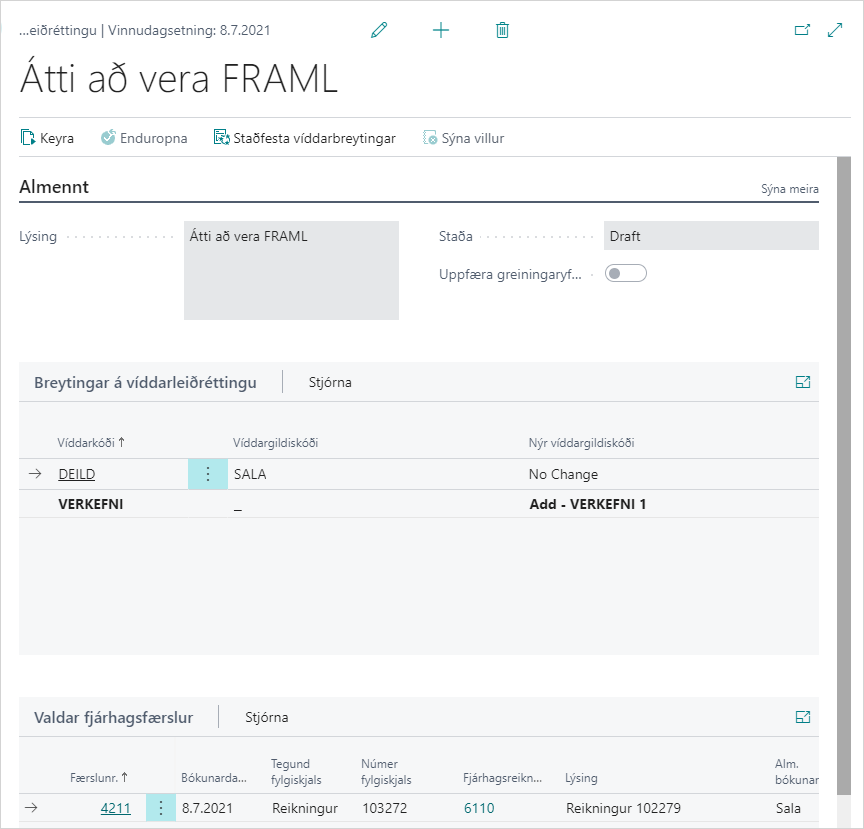This screenshot has width=864, height=829.
Task: Expand the Valdar fjárhagsfærslur section icon
Action: coord(802,717)
